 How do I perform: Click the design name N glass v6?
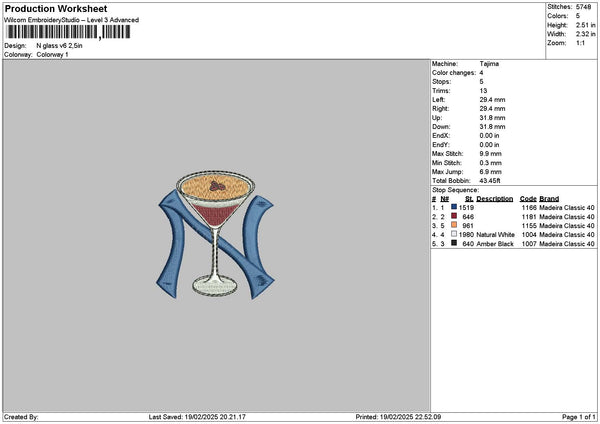pos(59,46)
